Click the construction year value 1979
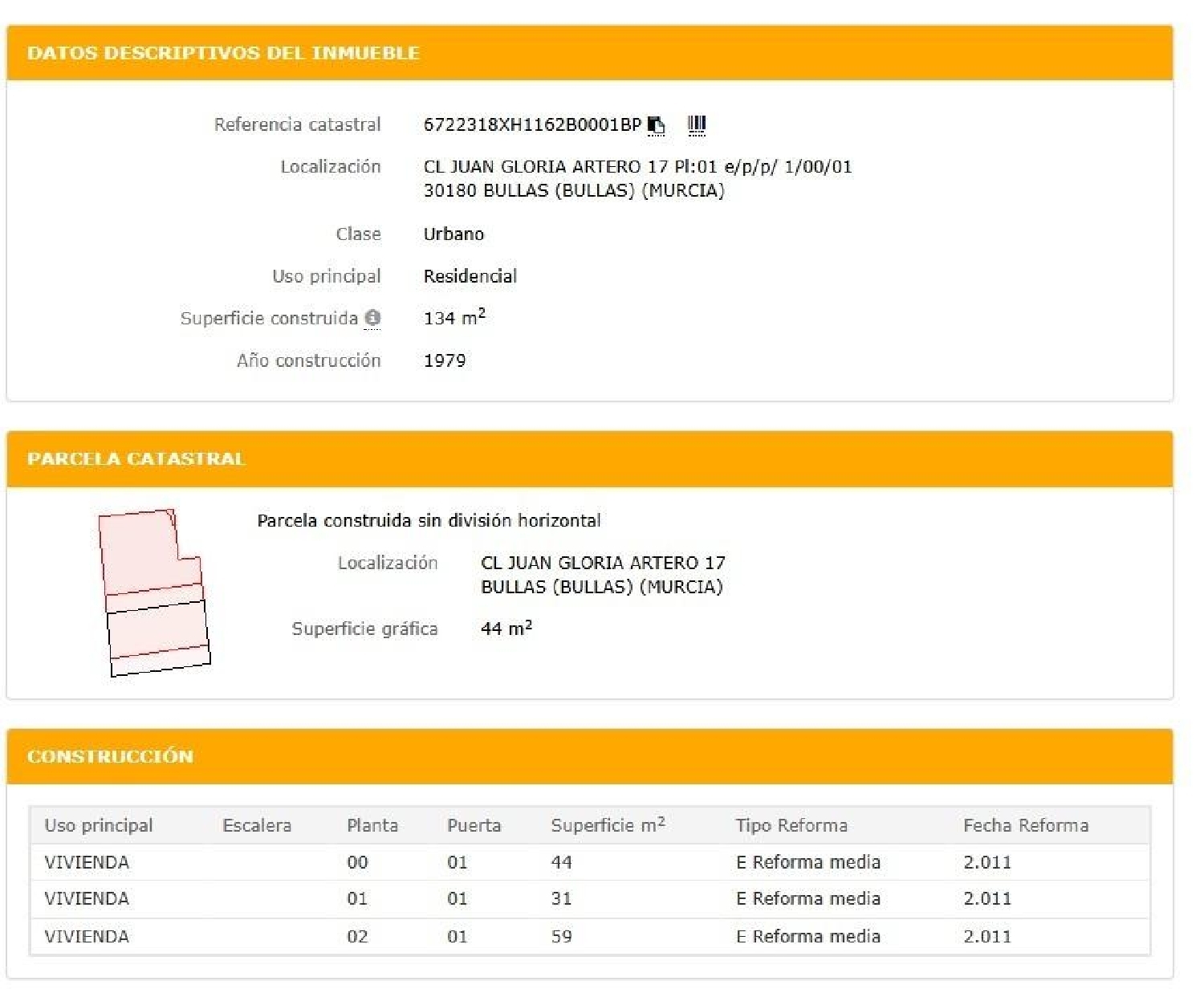1204x989 pixels. tap(445, 360)
